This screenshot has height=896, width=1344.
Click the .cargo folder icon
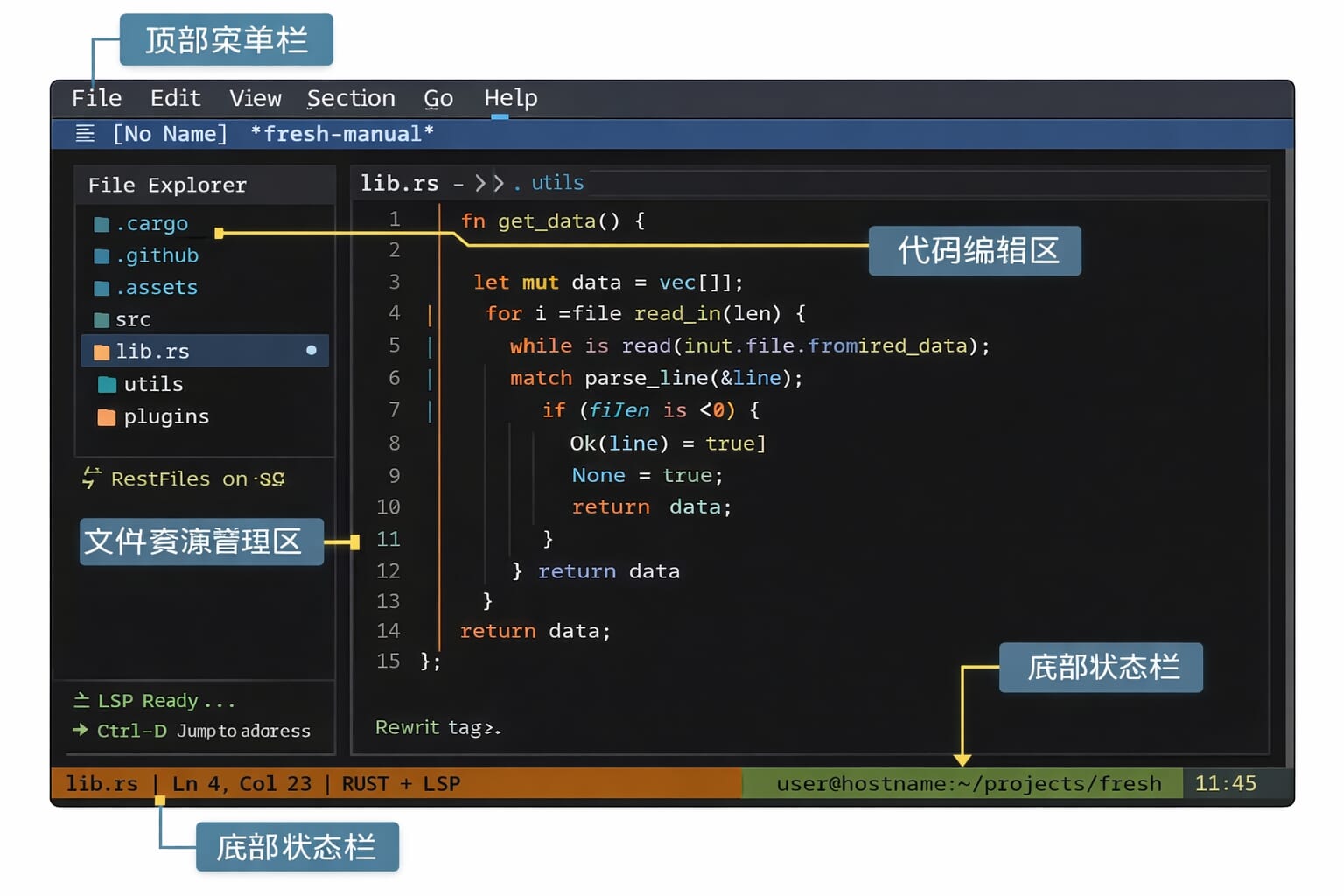(101, 223)
